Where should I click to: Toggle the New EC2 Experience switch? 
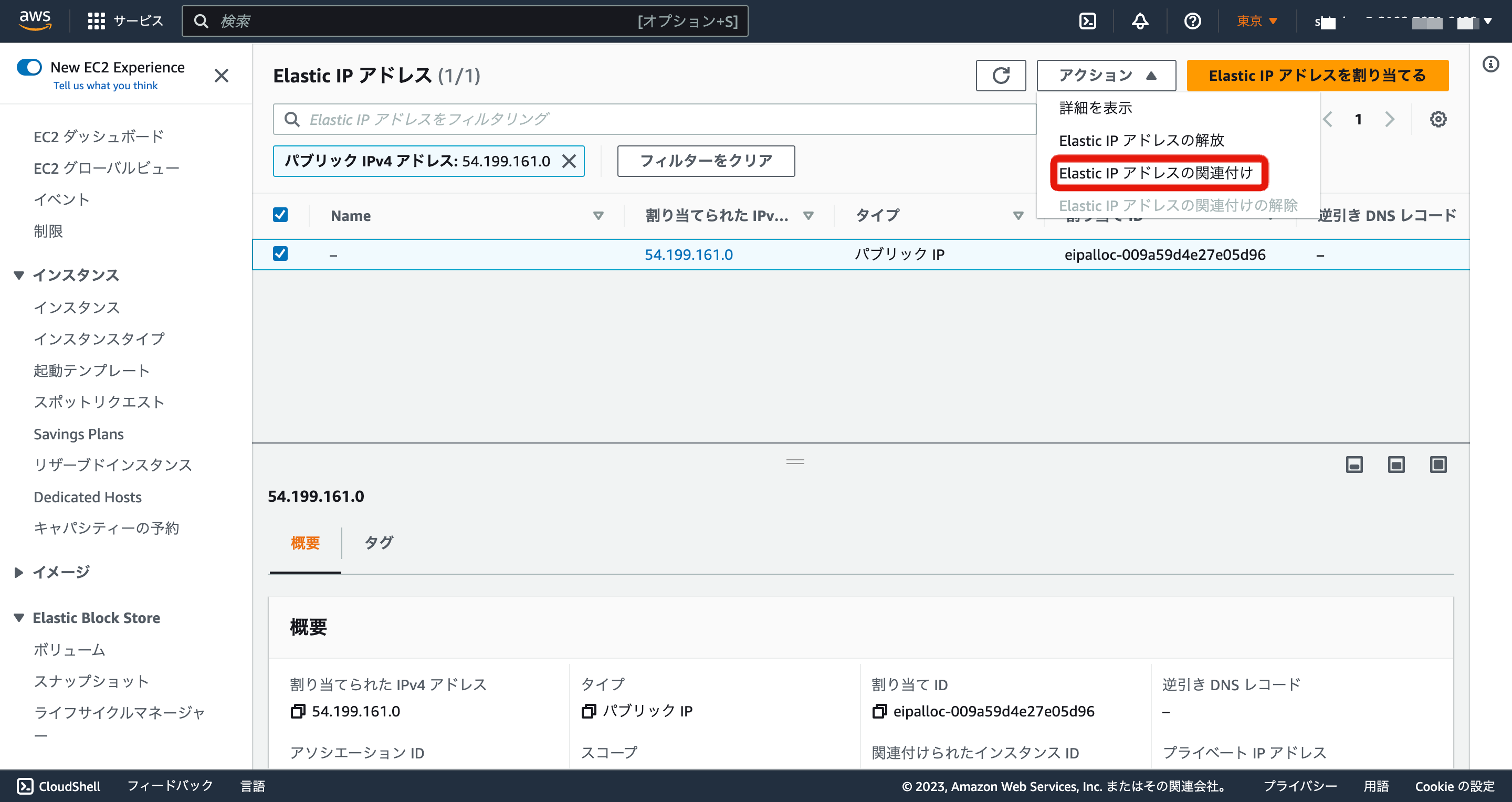[29, 68]
